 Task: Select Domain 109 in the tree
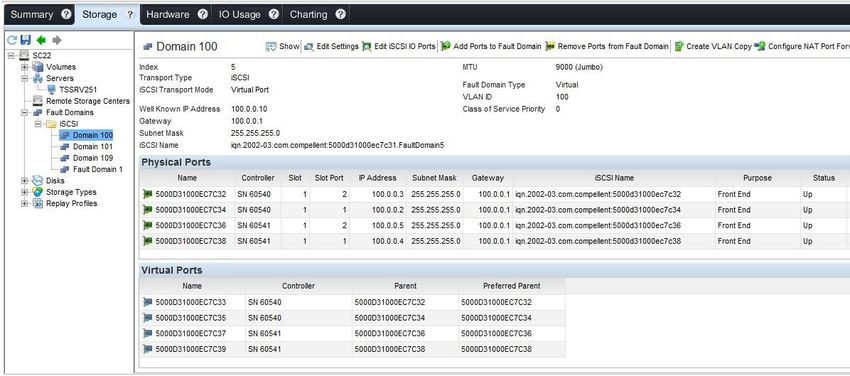tap(93, 158)
